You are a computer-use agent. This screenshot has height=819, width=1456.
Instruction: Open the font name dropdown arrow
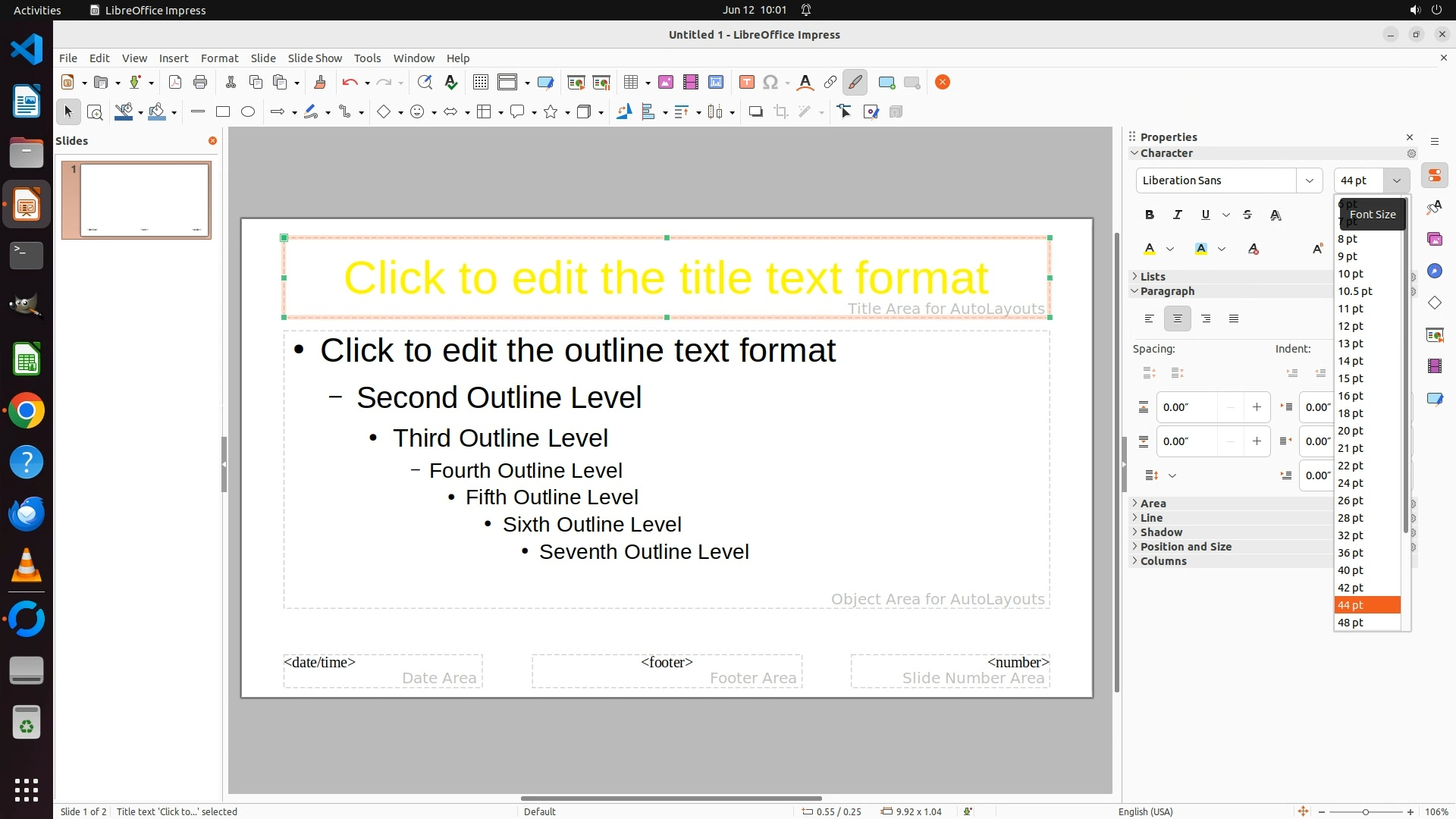click(1309, 180)
